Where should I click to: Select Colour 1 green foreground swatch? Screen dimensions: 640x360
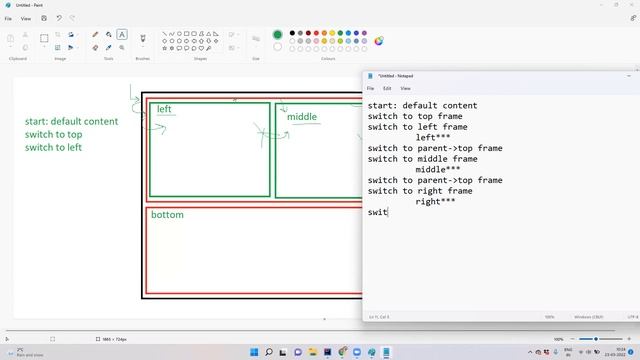(x=278, y=35)
